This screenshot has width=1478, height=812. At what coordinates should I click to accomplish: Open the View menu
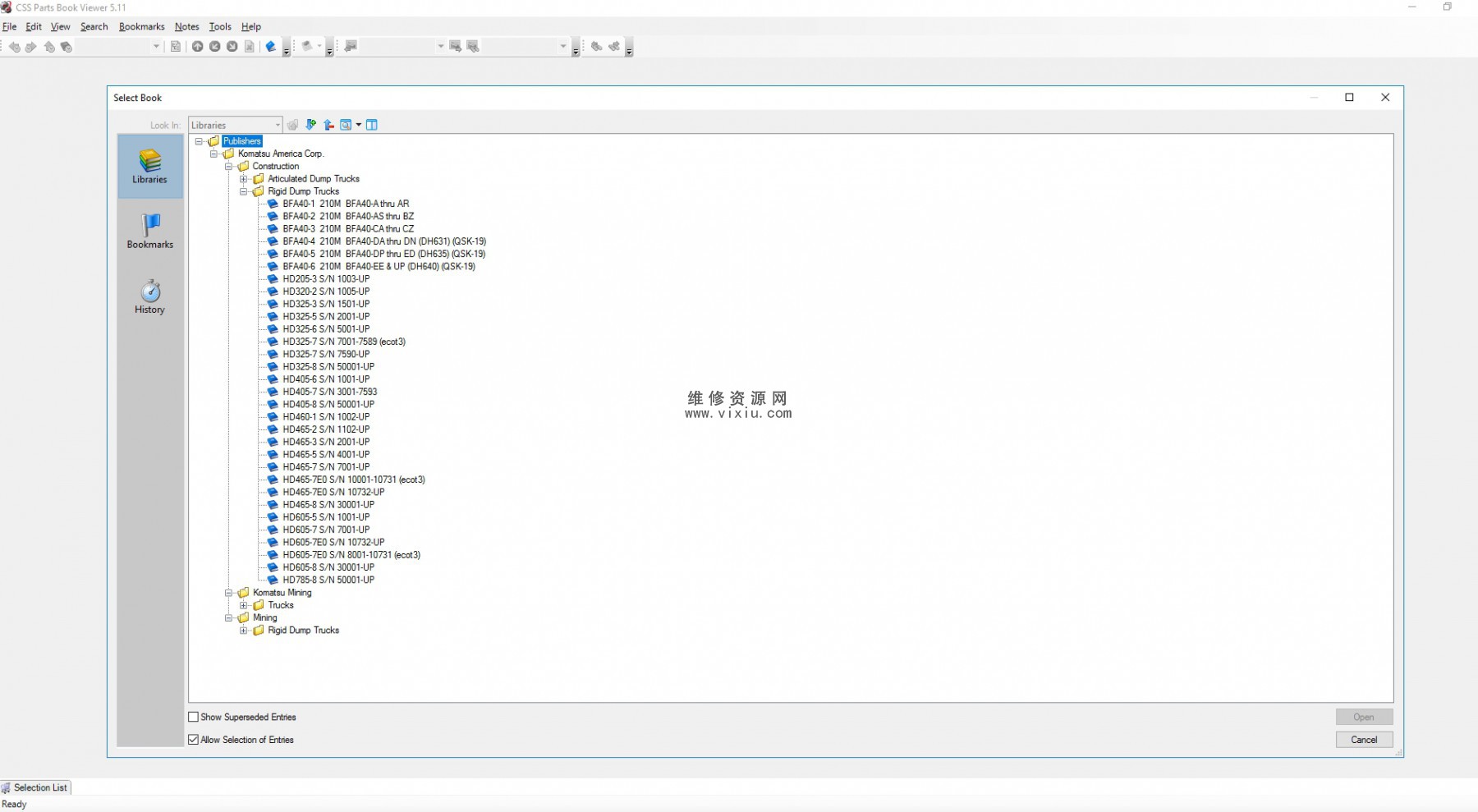pos(61,26)
